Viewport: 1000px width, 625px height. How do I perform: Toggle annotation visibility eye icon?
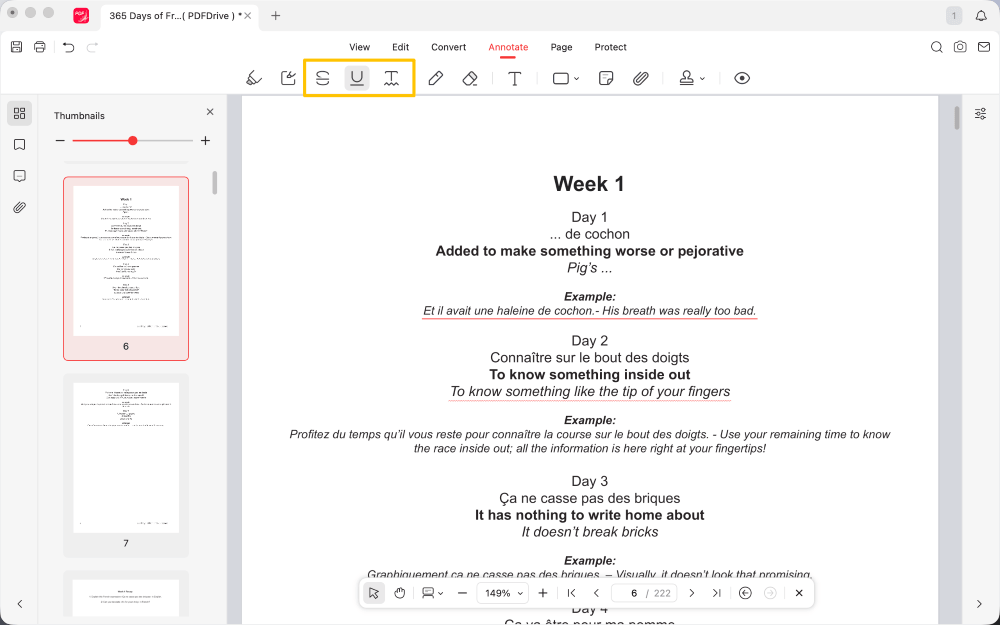coord(741,78)
